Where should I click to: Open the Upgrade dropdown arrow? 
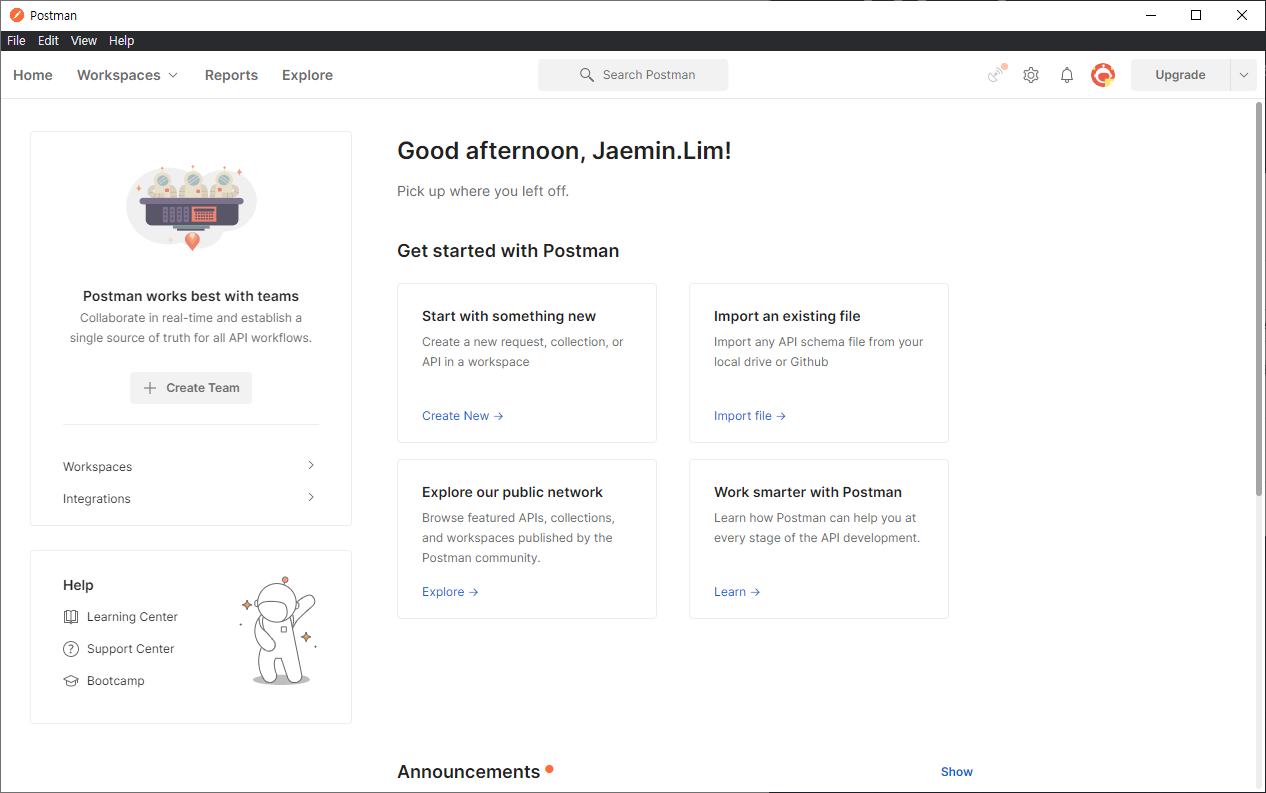(x=1244, y=75)
